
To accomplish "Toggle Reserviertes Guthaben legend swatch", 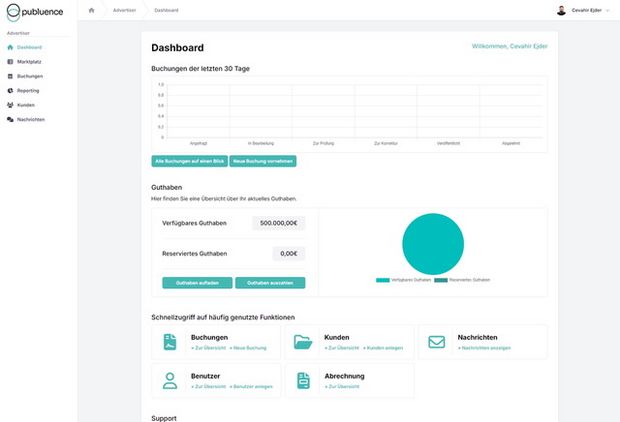I will (441, 280).
